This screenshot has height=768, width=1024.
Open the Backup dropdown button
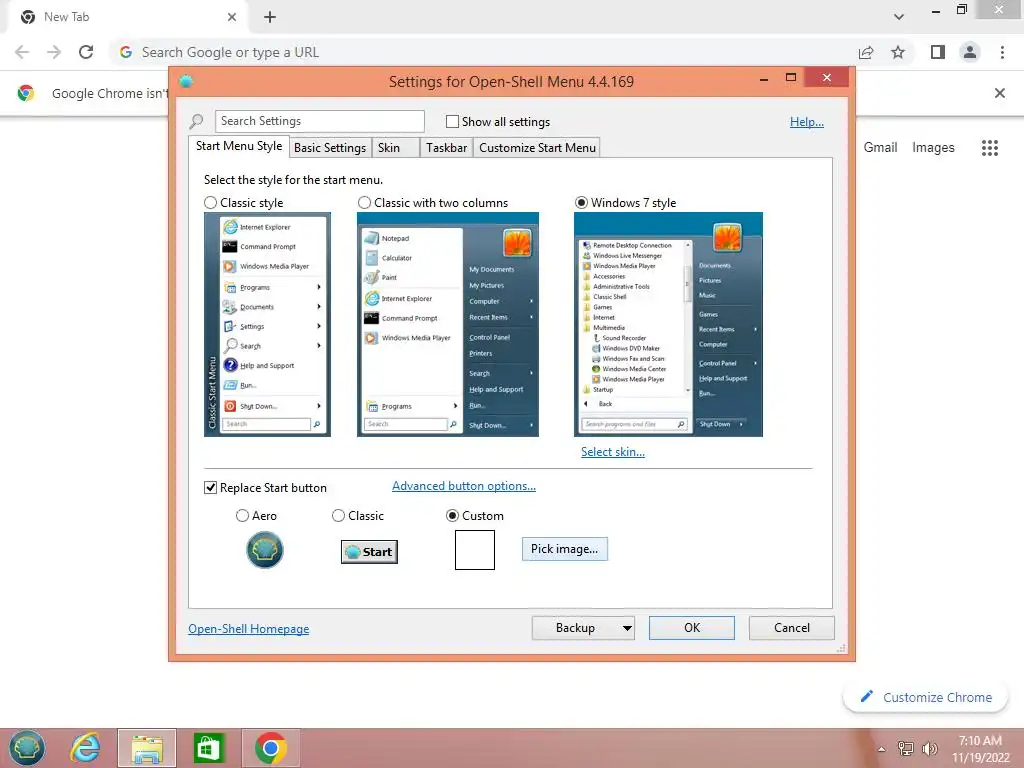click(x=583, y=628)
